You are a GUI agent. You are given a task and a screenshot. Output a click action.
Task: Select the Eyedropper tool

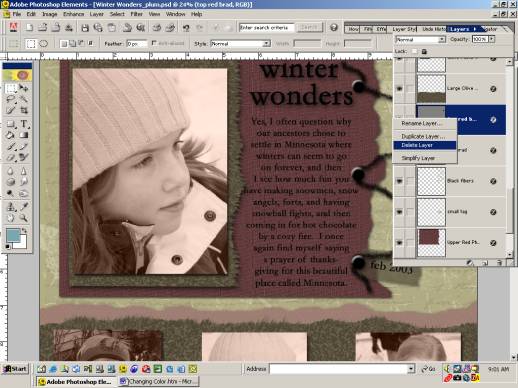coord(24,207)
